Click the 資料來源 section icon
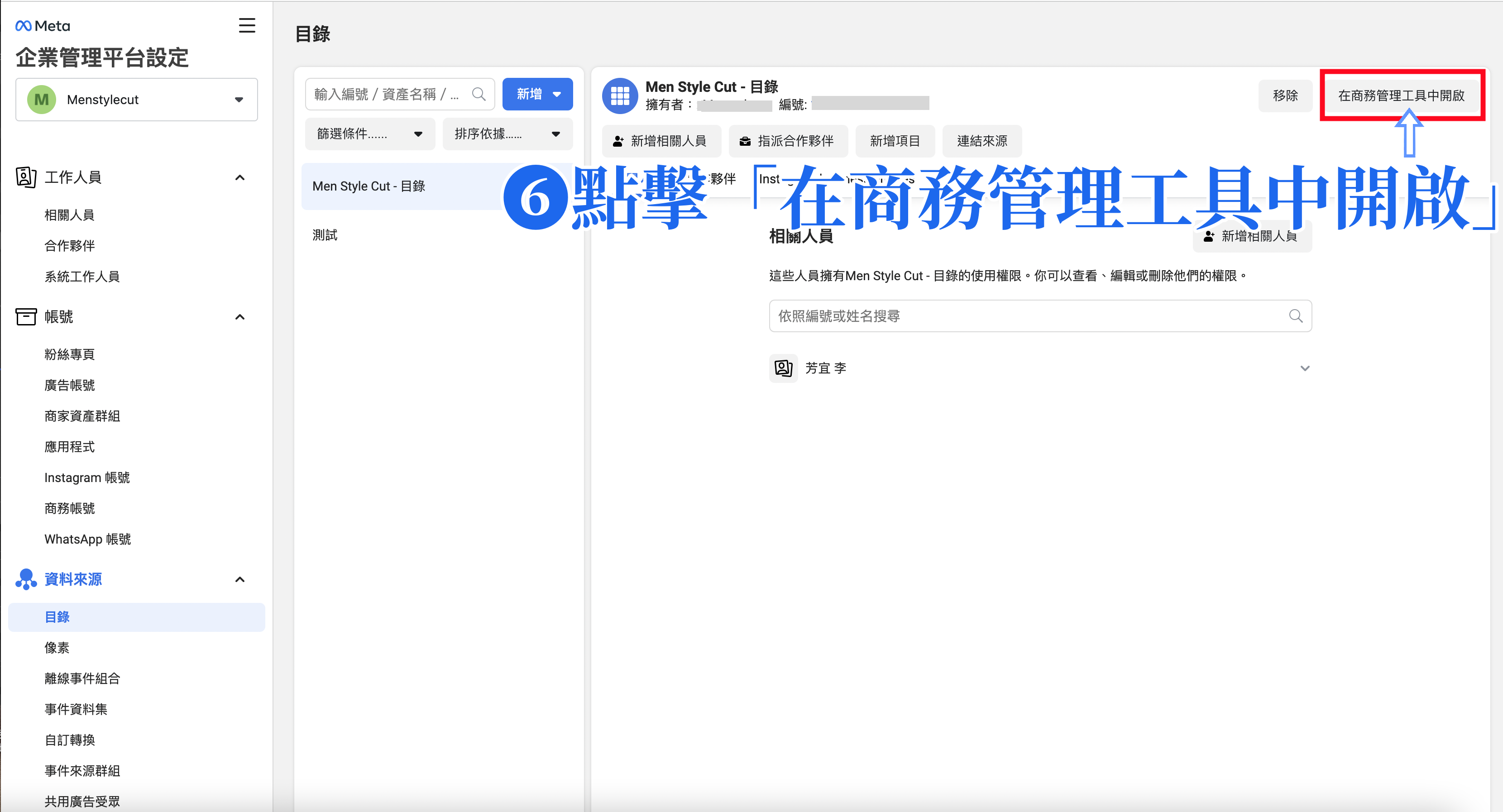Image resolution: width=1503 pixels, height=812 pixels. pyautogui.click(x=26, y=579)
